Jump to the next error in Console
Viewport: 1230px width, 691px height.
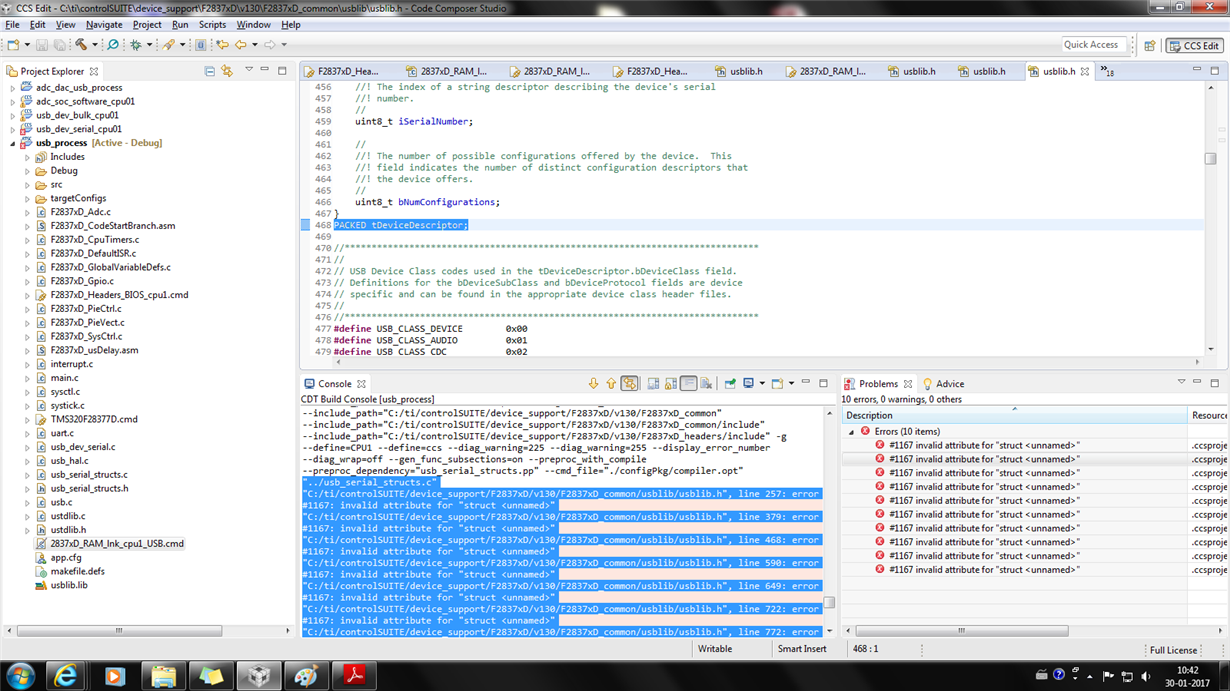593,384
